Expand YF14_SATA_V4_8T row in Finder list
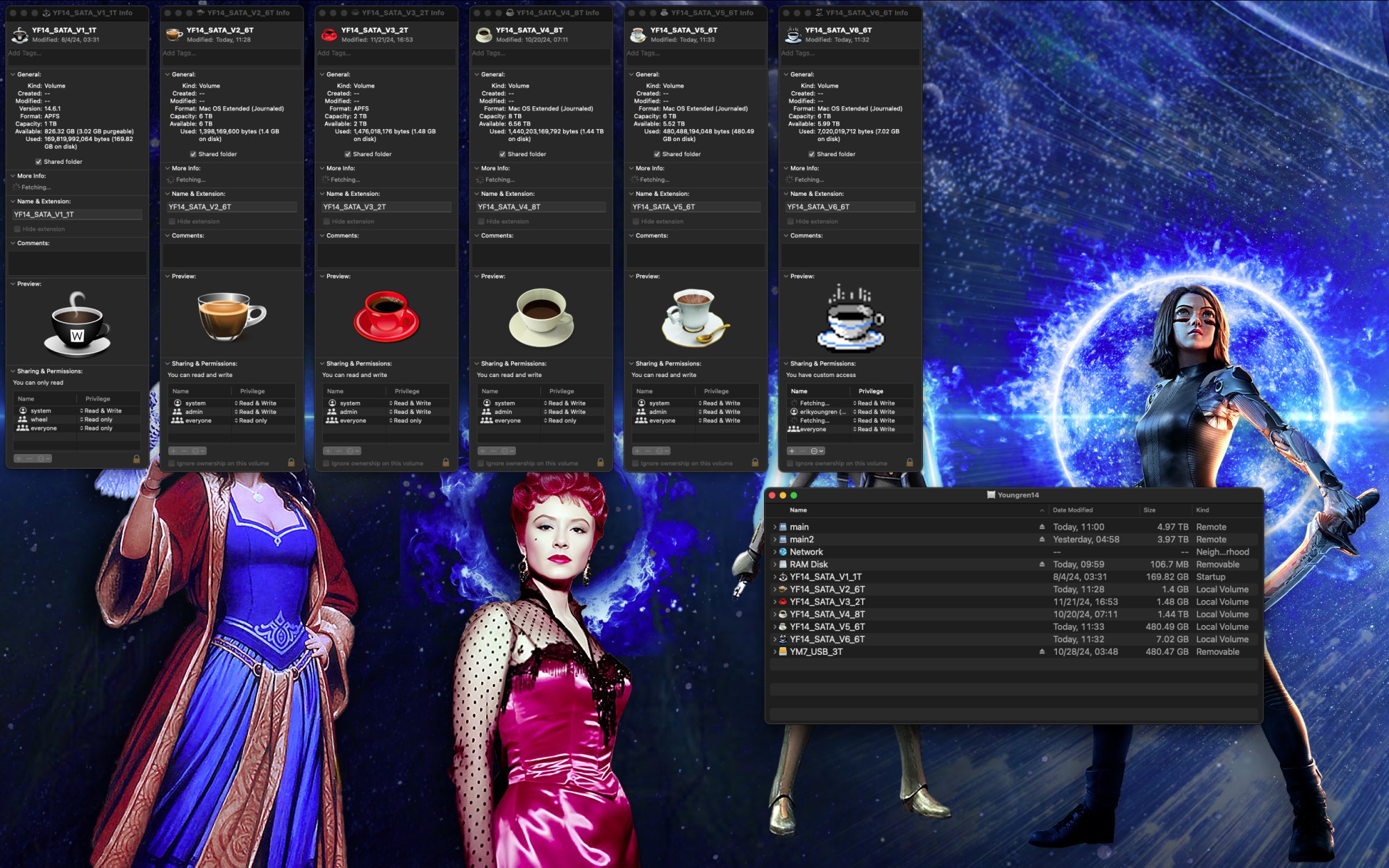The width and height of the screenshot is (1389, 868). tap(774, 615)
